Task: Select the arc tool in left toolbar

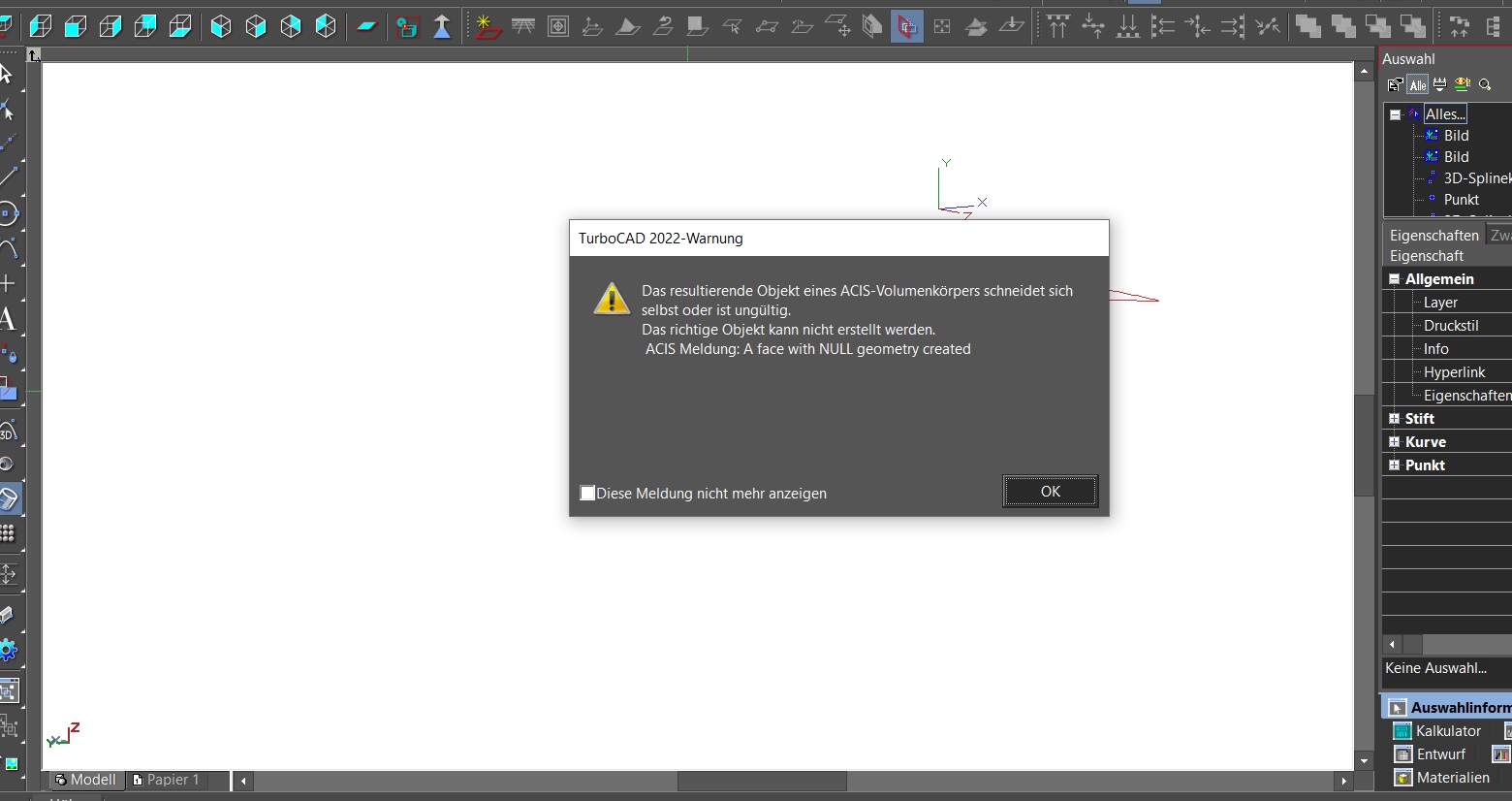Action: 7,247
